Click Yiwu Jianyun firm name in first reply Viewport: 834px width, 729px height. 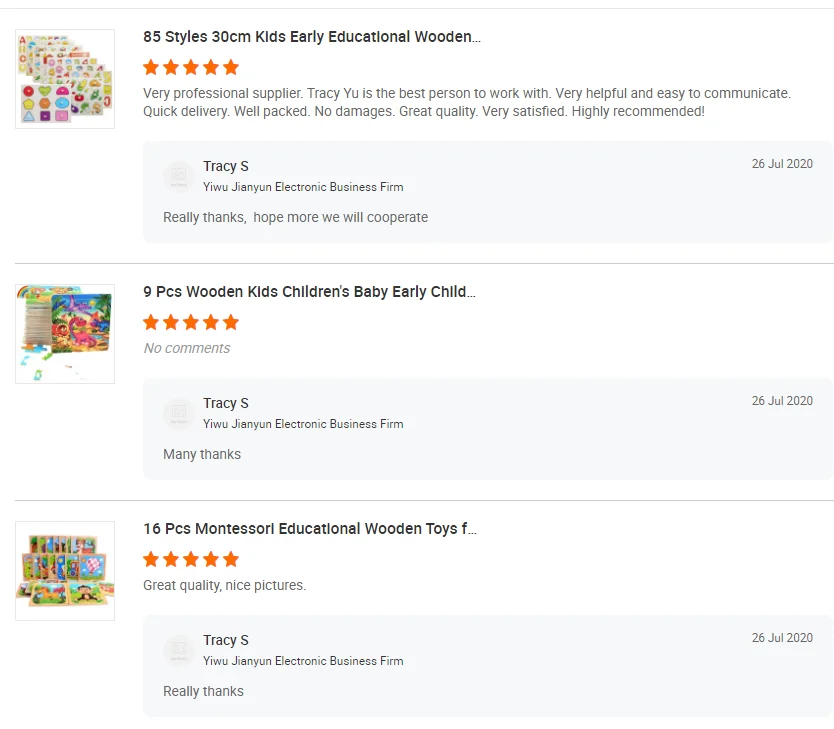point(303,187)
